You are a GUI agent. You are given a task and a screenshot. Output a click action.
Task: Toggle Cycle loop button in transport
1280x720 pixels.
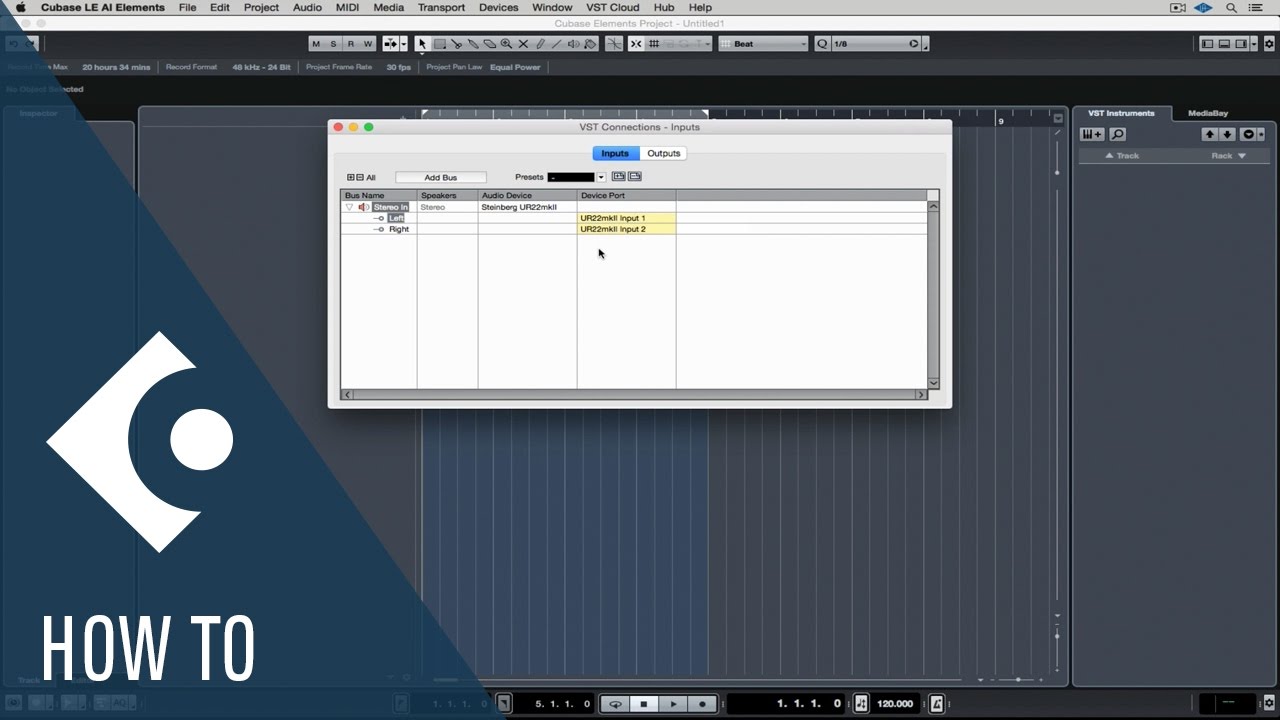615,704
